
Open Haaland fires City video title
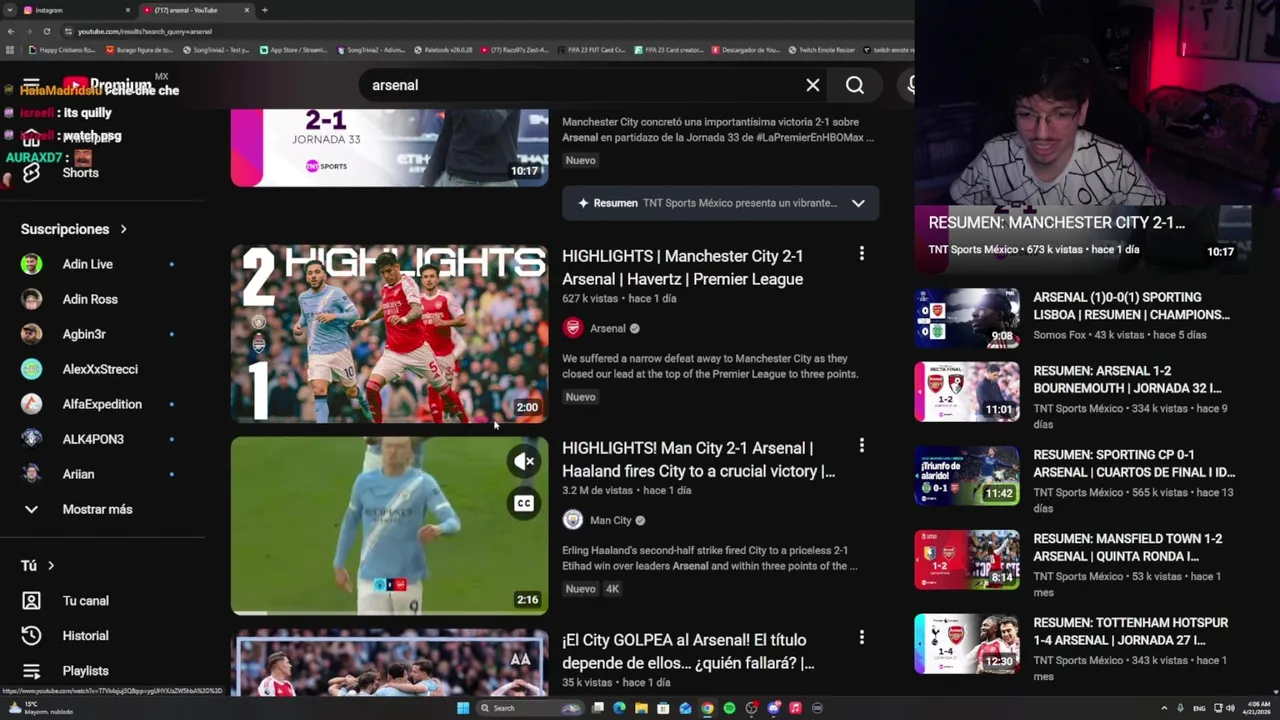pos(698,459)
